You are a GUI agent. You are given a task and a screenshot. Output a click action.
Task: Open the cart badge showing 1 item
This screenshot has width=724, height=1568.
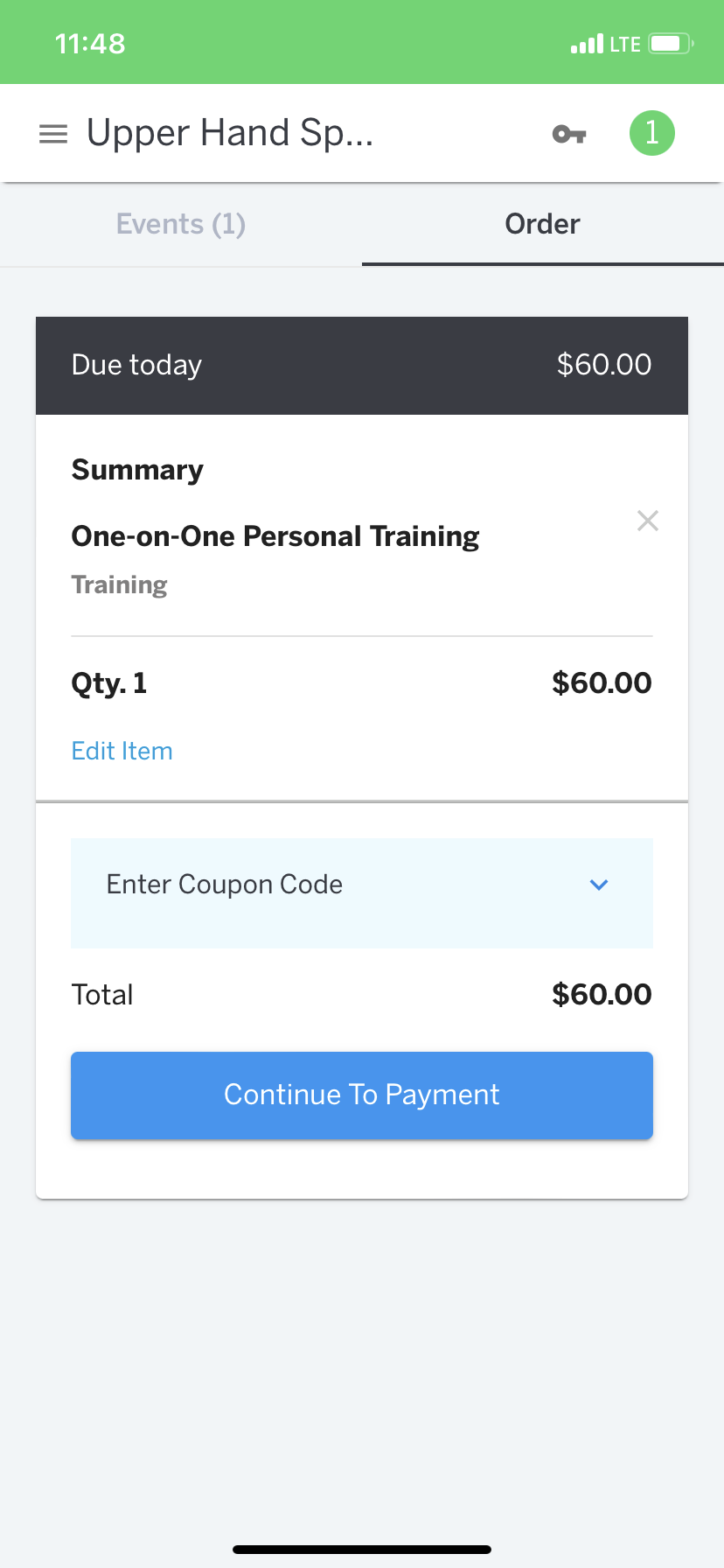tap(651, 133)
